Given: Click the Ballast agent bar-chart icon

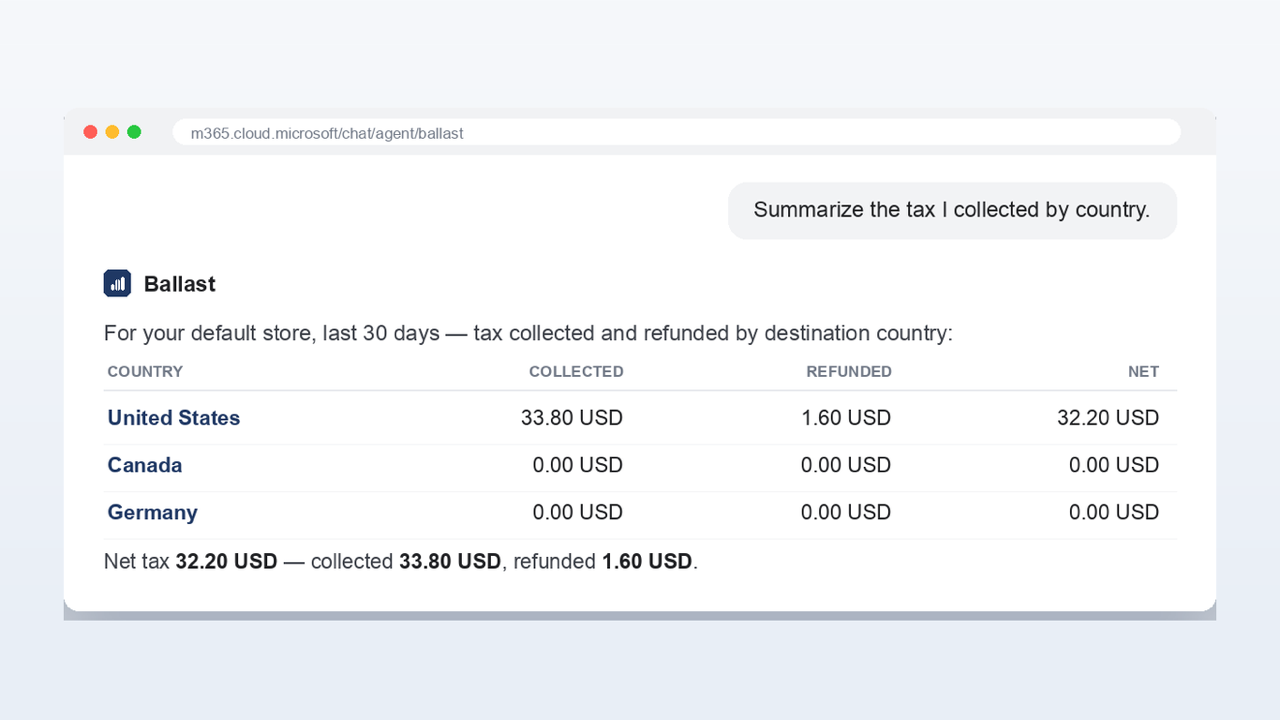Looking at the screenshot, I should (117, 284).
